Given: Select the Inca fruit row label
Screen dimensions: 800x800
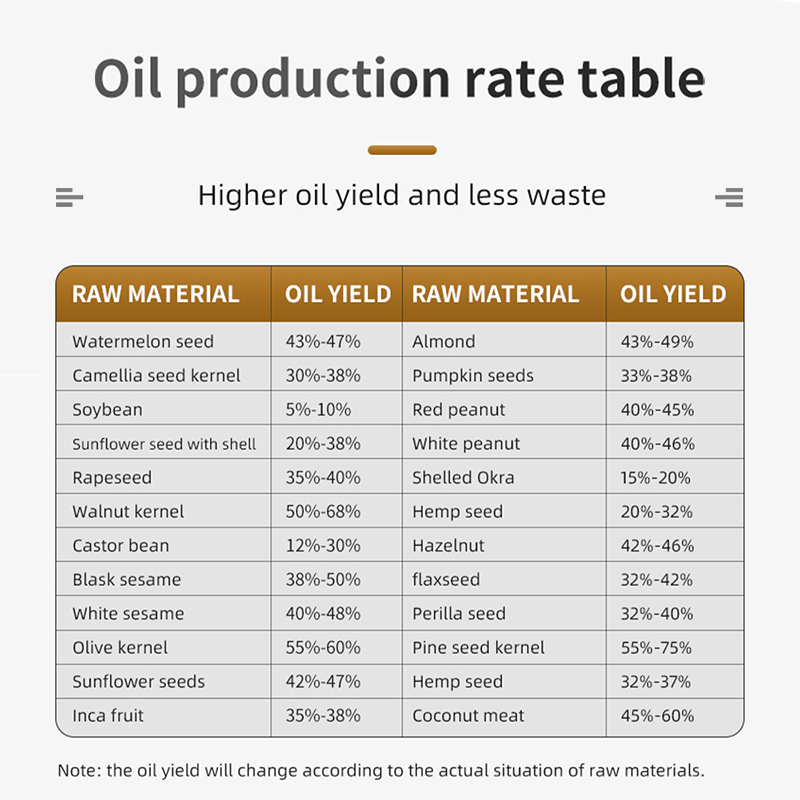Looking at the screenshot, I should 108,715.
